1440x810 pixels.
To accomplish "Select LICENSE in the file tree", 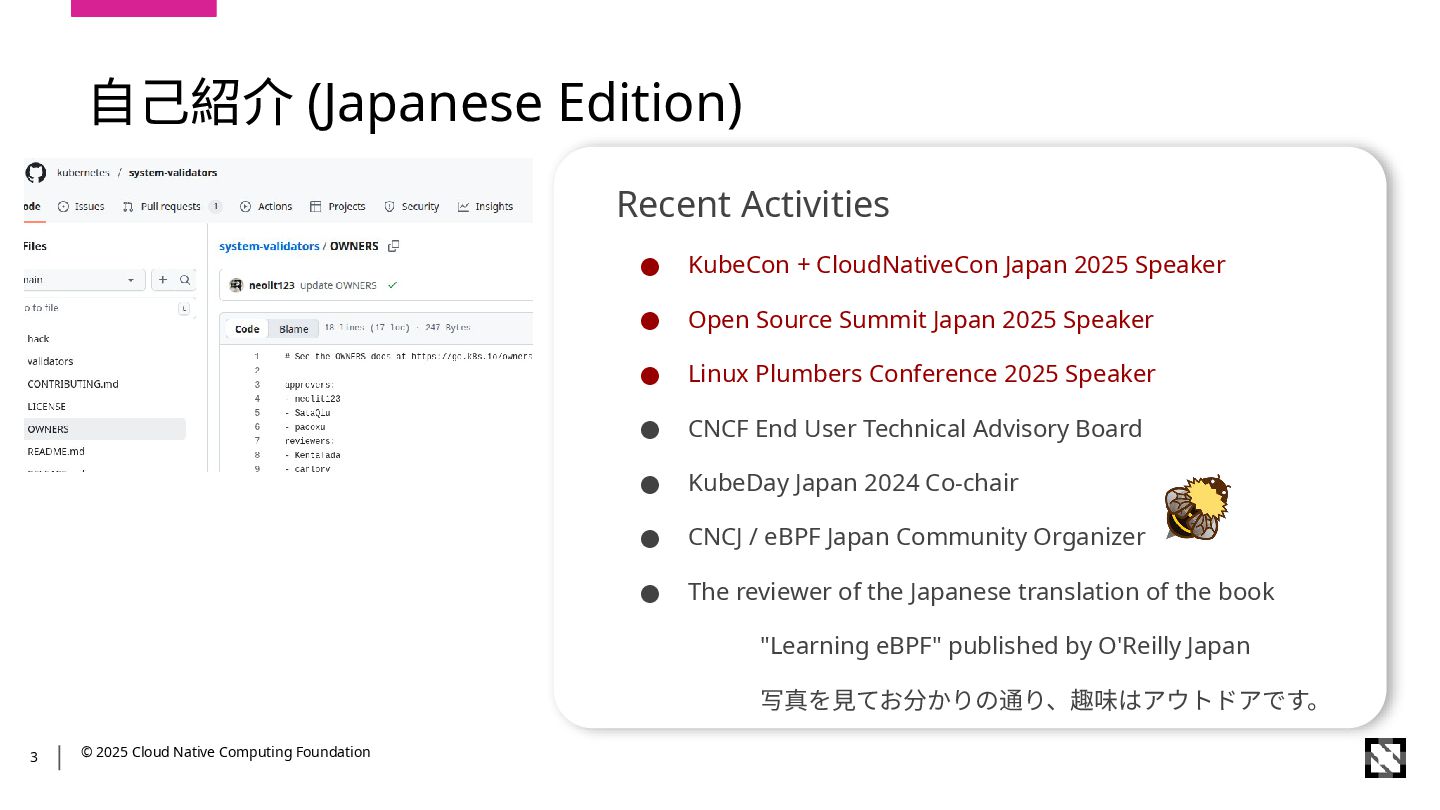I will tap(46, 407).
